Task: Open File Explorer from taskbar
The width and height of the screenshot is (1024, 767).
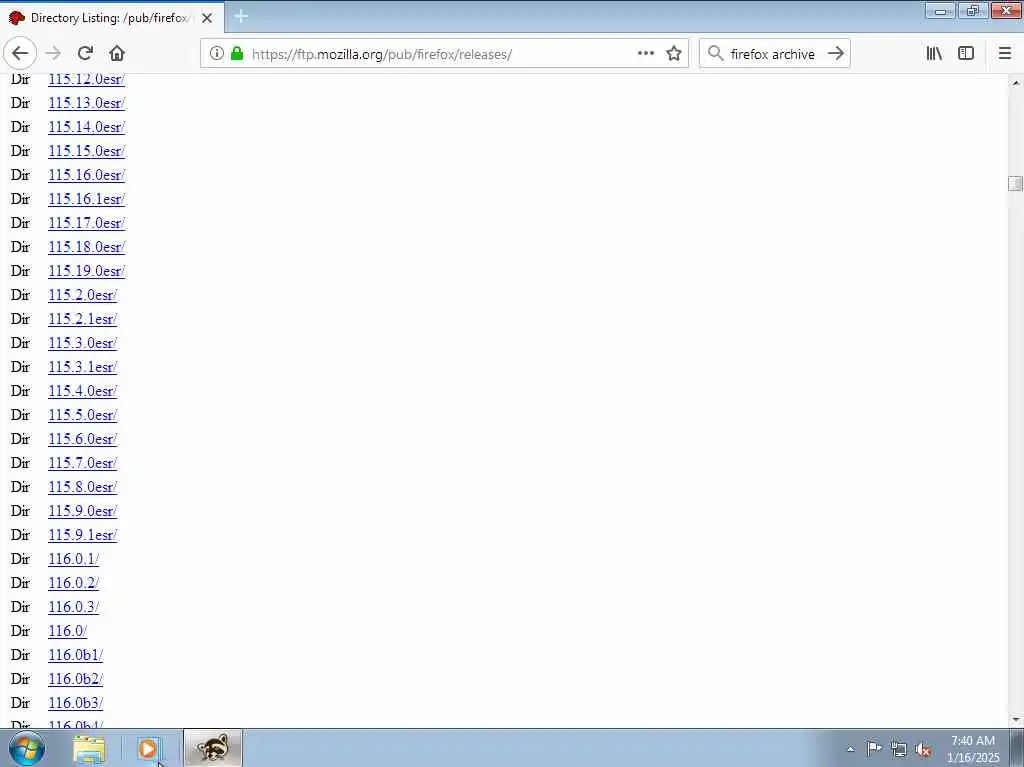Action: 89,749
